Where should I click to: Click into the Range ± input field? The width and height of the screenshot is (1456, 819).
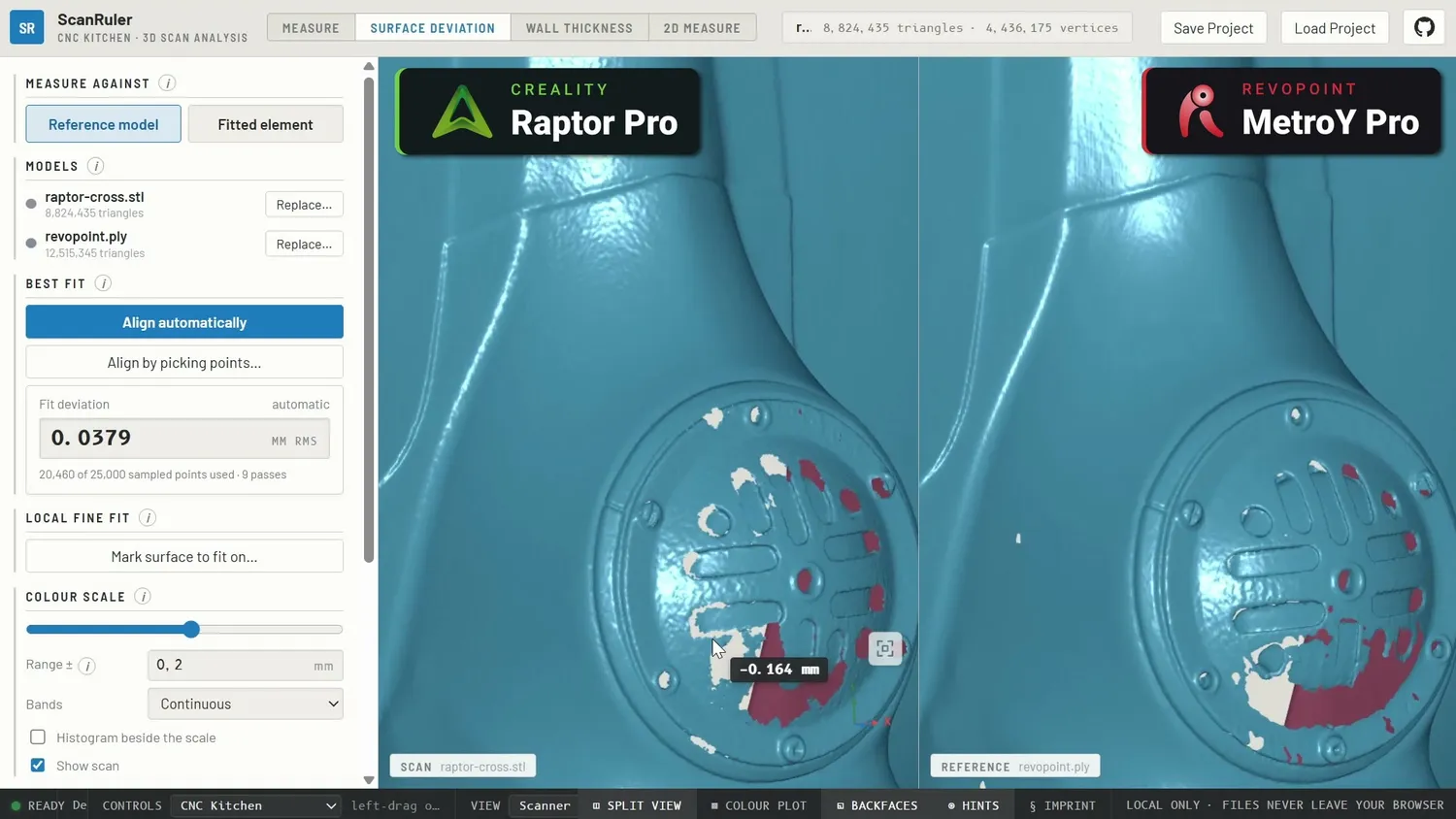[x=246, y=665]
